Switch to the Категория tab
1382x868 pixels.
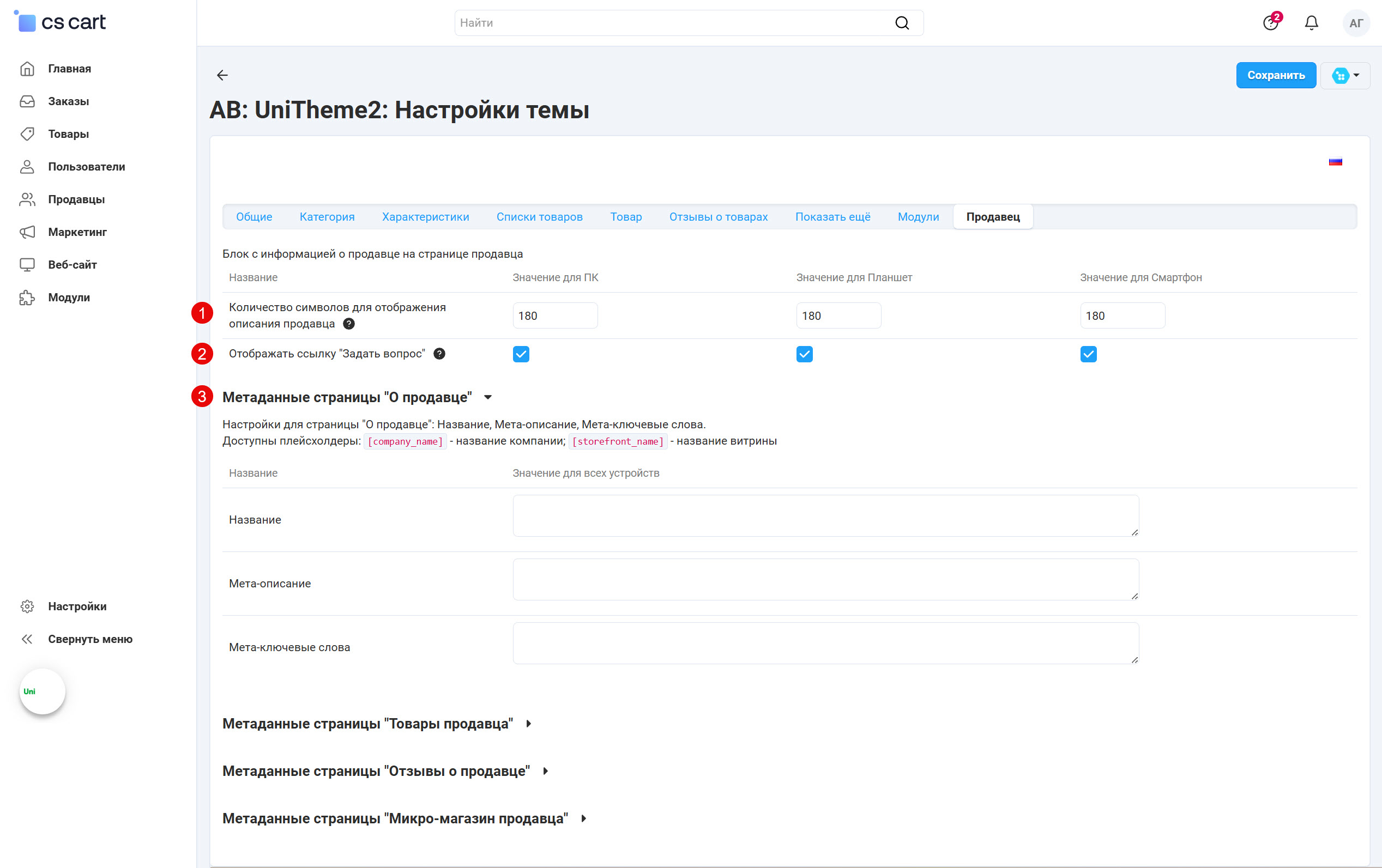(x=327, y=217)
